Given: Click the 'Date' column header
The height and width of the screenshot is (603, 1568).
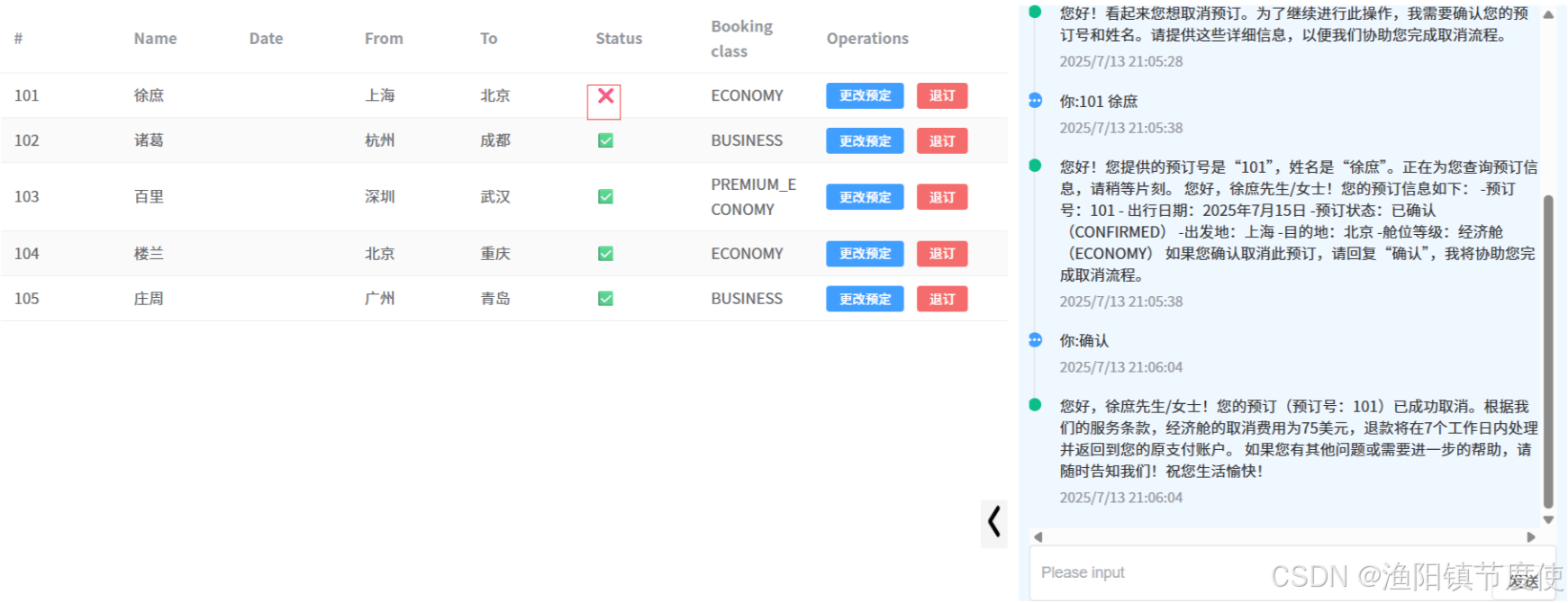Looking at the screenshot, I should pyautogui.click(x=266, y=39).
